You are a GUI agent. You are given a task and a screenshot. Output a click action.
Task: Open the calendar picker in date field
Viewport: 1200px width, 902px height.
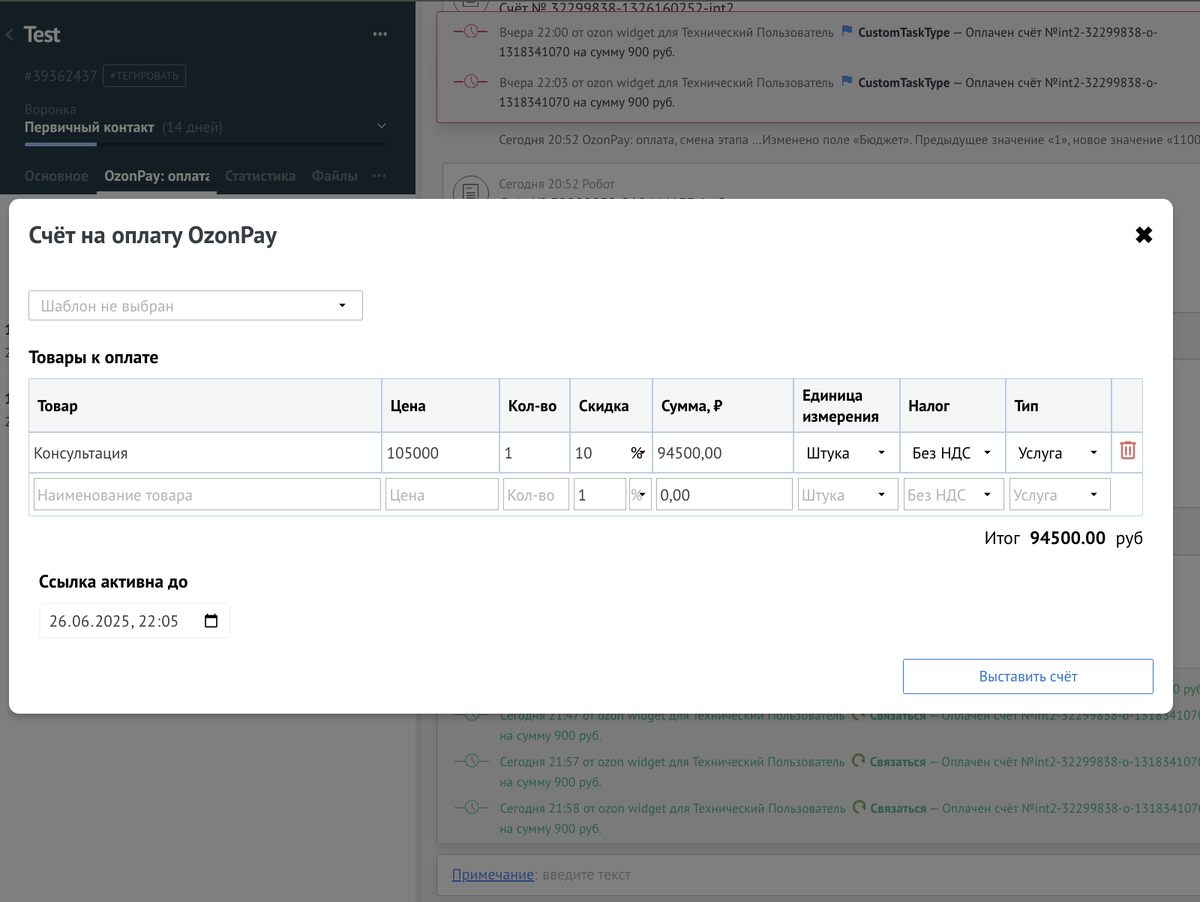coord(211,621)
